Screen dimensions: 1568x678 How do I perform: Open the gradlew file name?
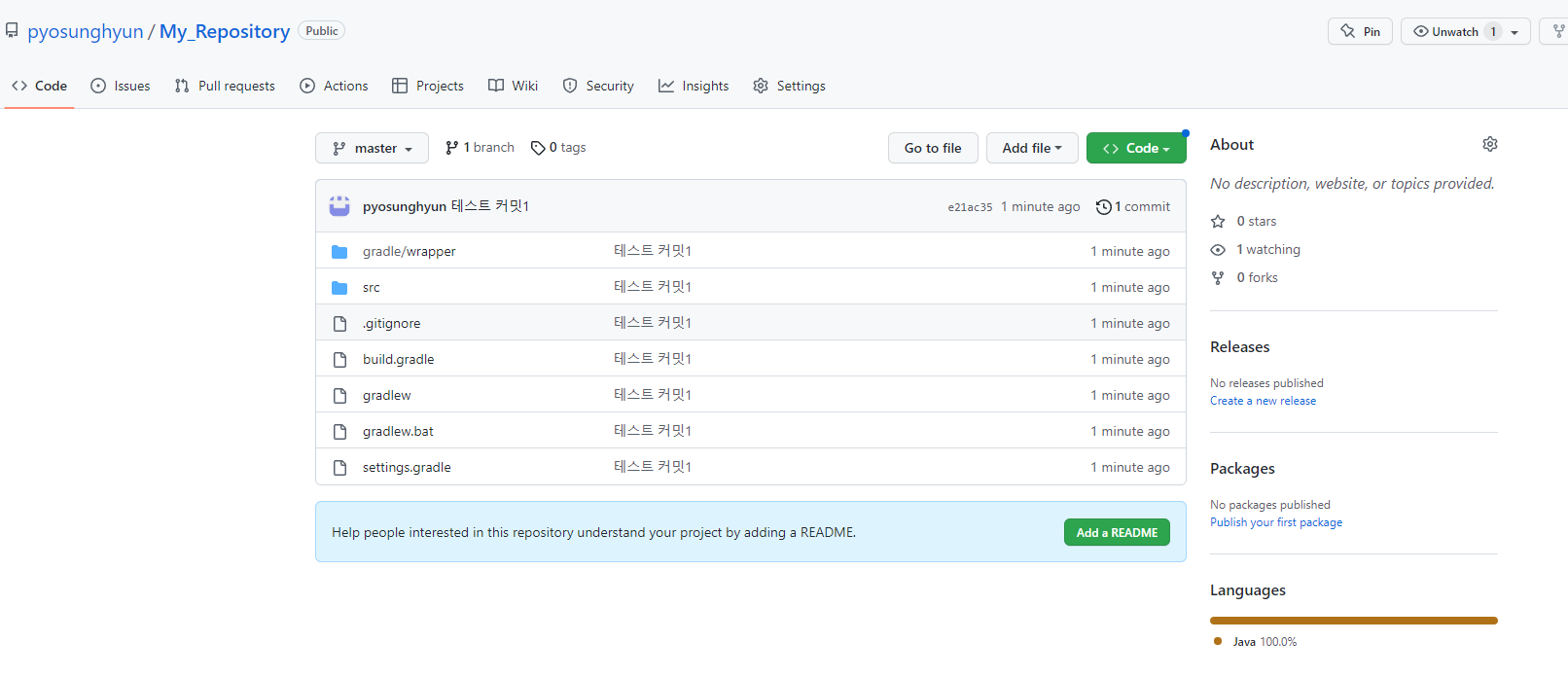coord(387,396)
